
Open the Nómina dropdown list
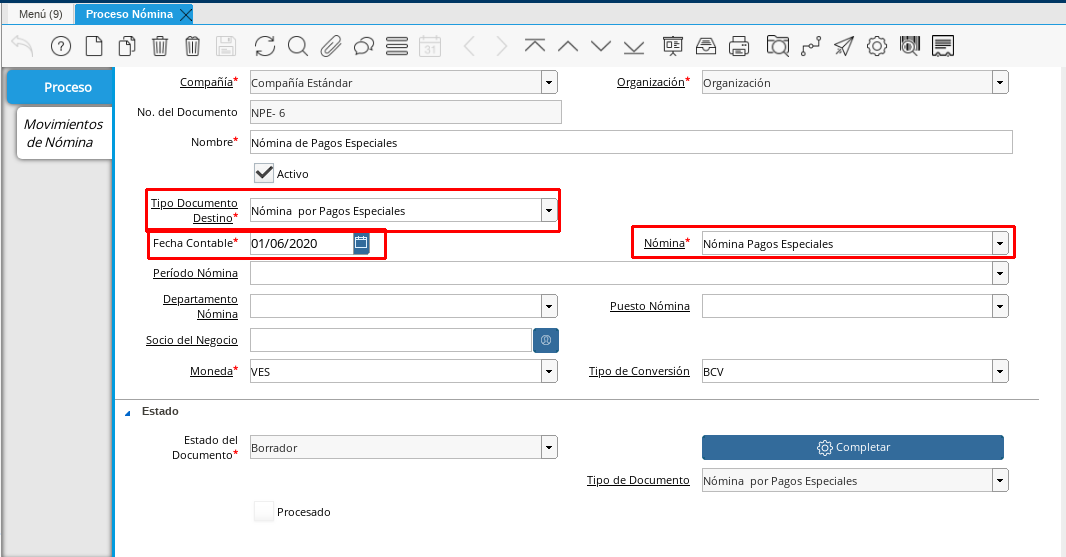click(999, 243)
